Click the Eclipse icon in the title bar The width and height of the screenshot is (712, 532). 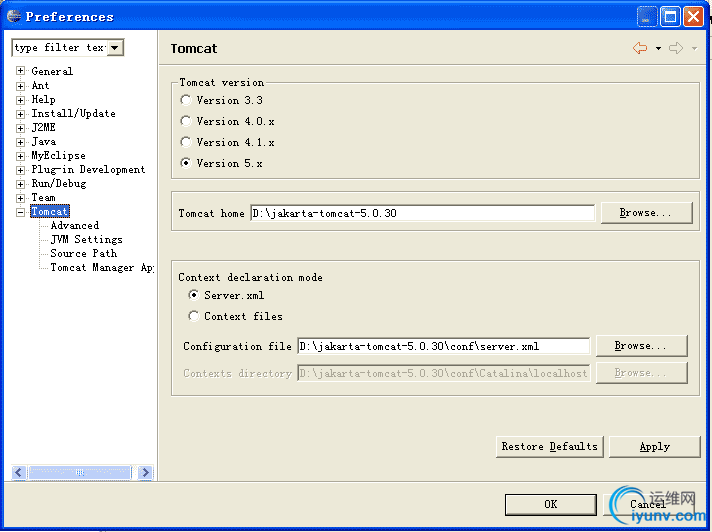click(14, 16)
